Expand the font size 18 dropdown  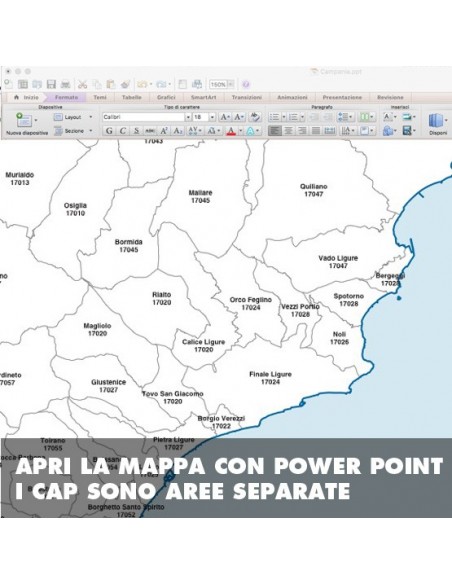pyautogui.click(x=212, y=117)
